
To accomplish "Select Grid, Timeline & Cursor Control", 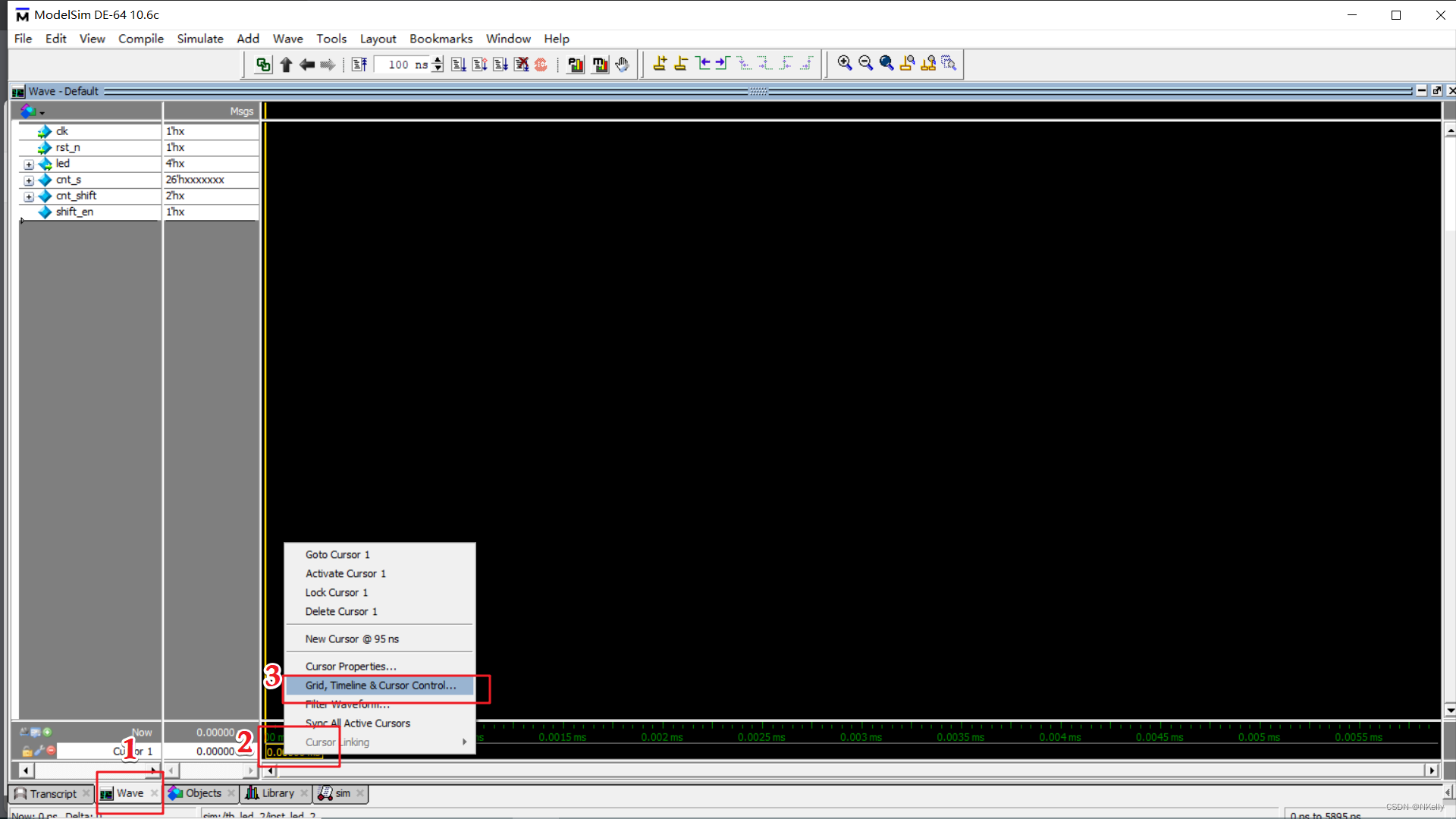I will pos(380,685).
